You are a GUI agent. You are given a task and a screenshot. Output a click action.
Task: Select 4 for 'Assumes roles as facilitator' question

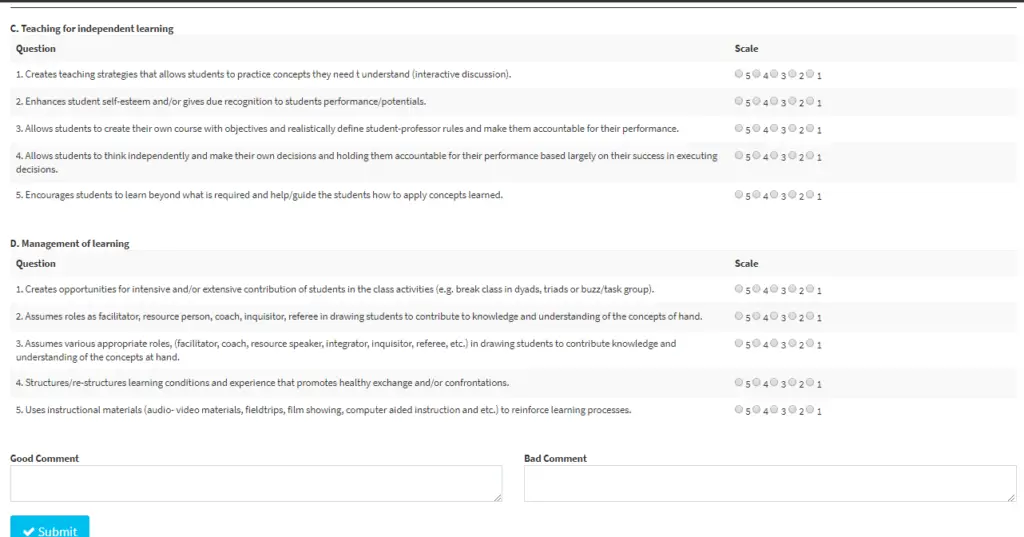(756, 316)
